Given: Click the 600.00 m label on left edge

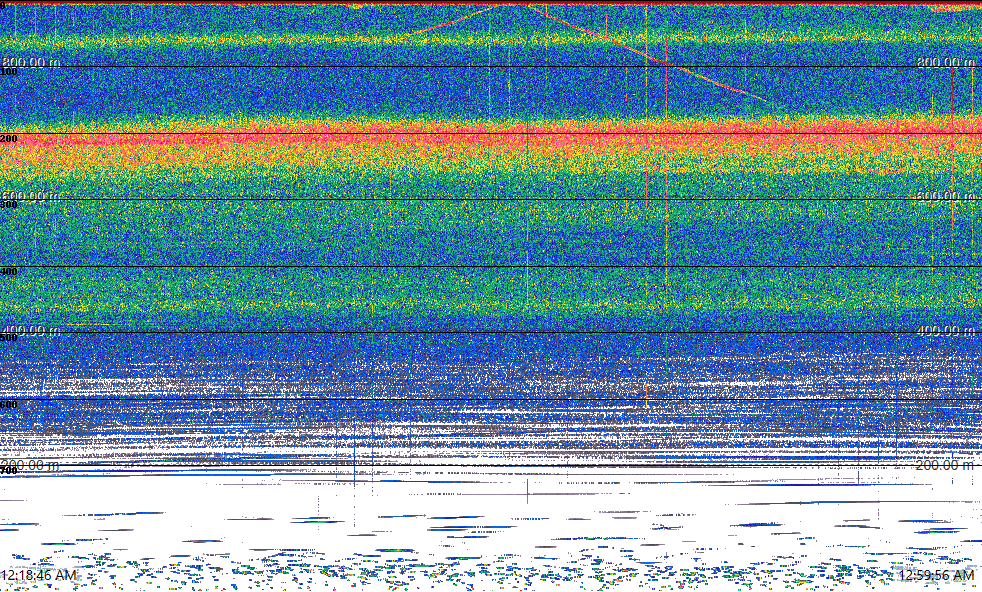Looking at the screenshot, I should pyautogui.click(x=31, y=196).
